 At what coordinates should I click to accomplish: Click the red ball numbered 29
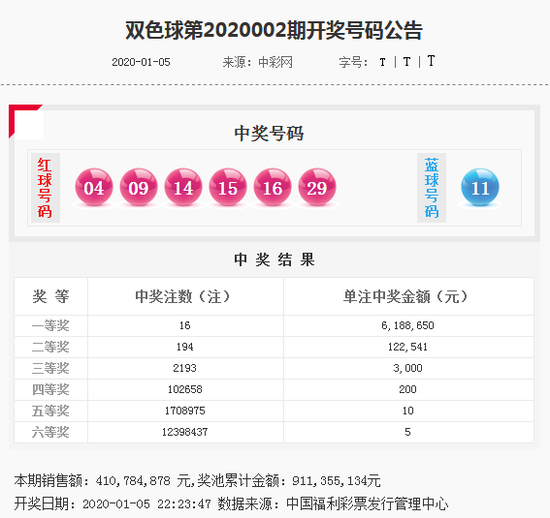pyautogui.click(x=317, y=187)
